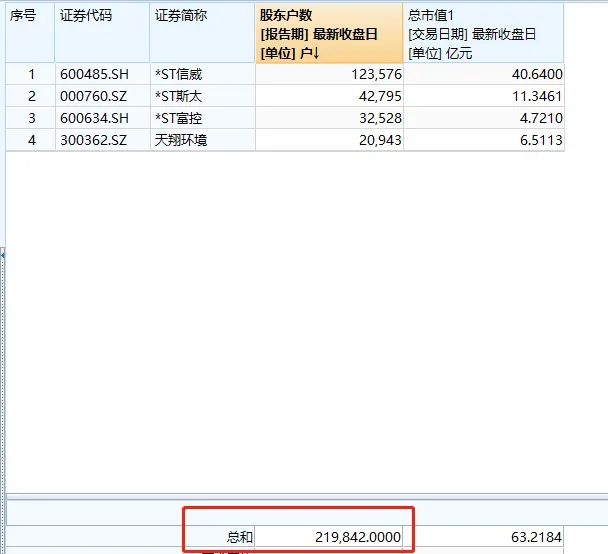The height and width of the screenshot is (554, 608).
Task: Select shareholder count 32,528
Action: (380, 118)
